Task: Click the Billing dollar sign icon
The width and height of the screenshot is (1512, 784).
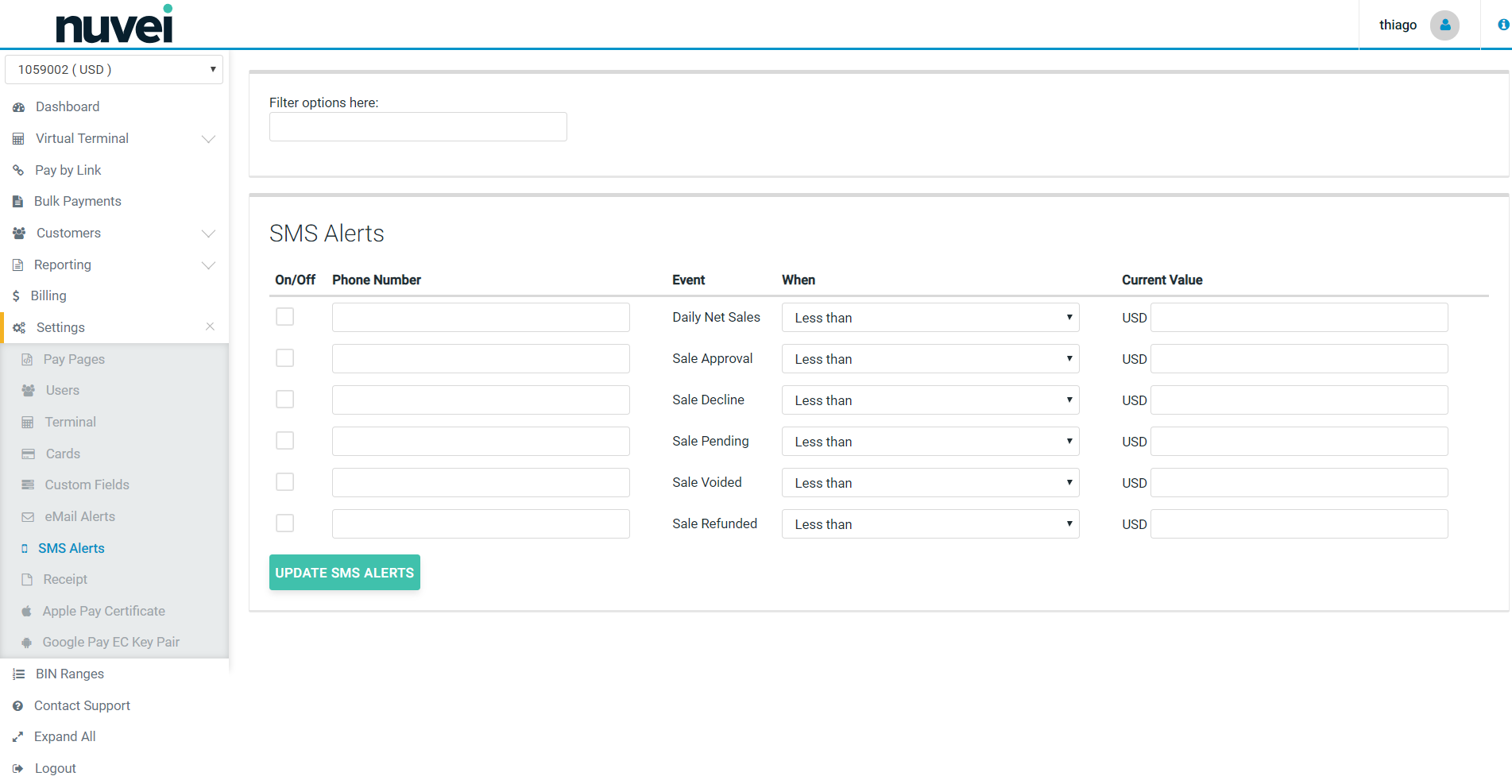Action: [16, 296]
